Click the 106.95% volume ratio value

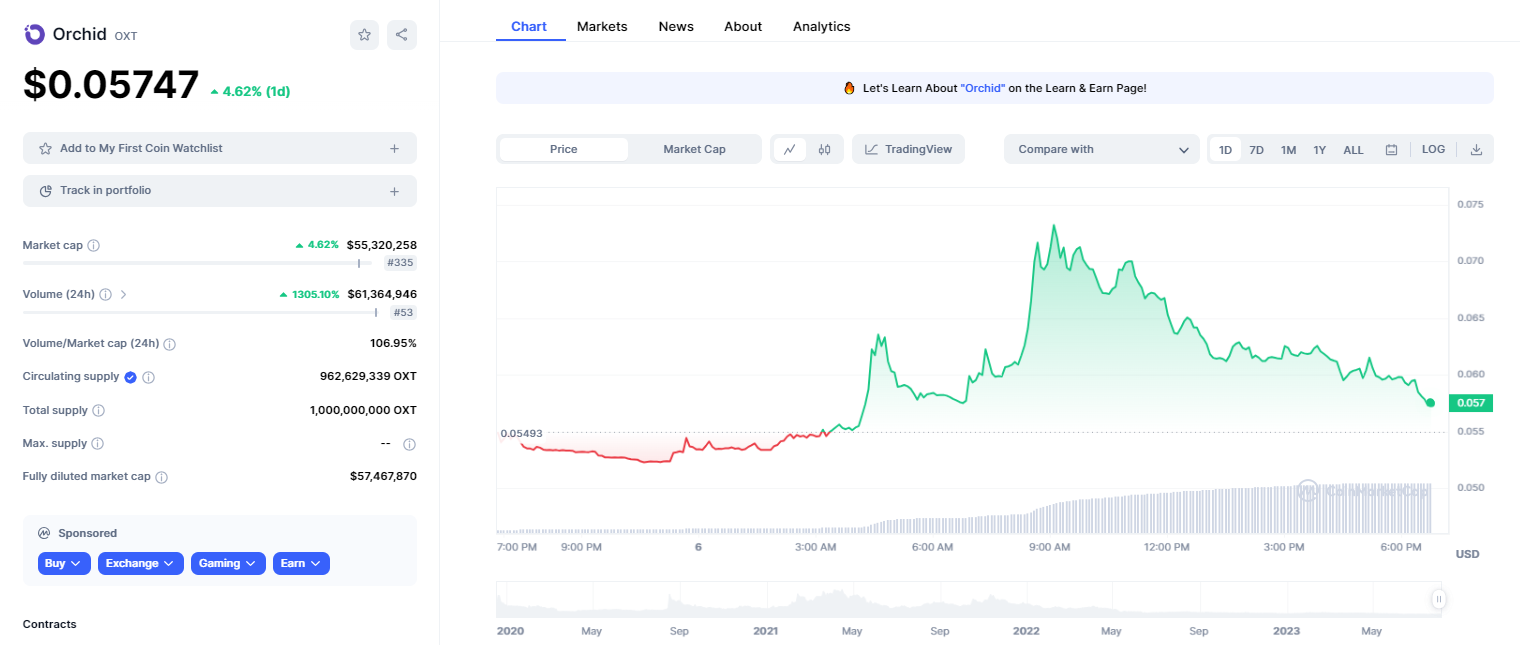(x=393, y=344)
